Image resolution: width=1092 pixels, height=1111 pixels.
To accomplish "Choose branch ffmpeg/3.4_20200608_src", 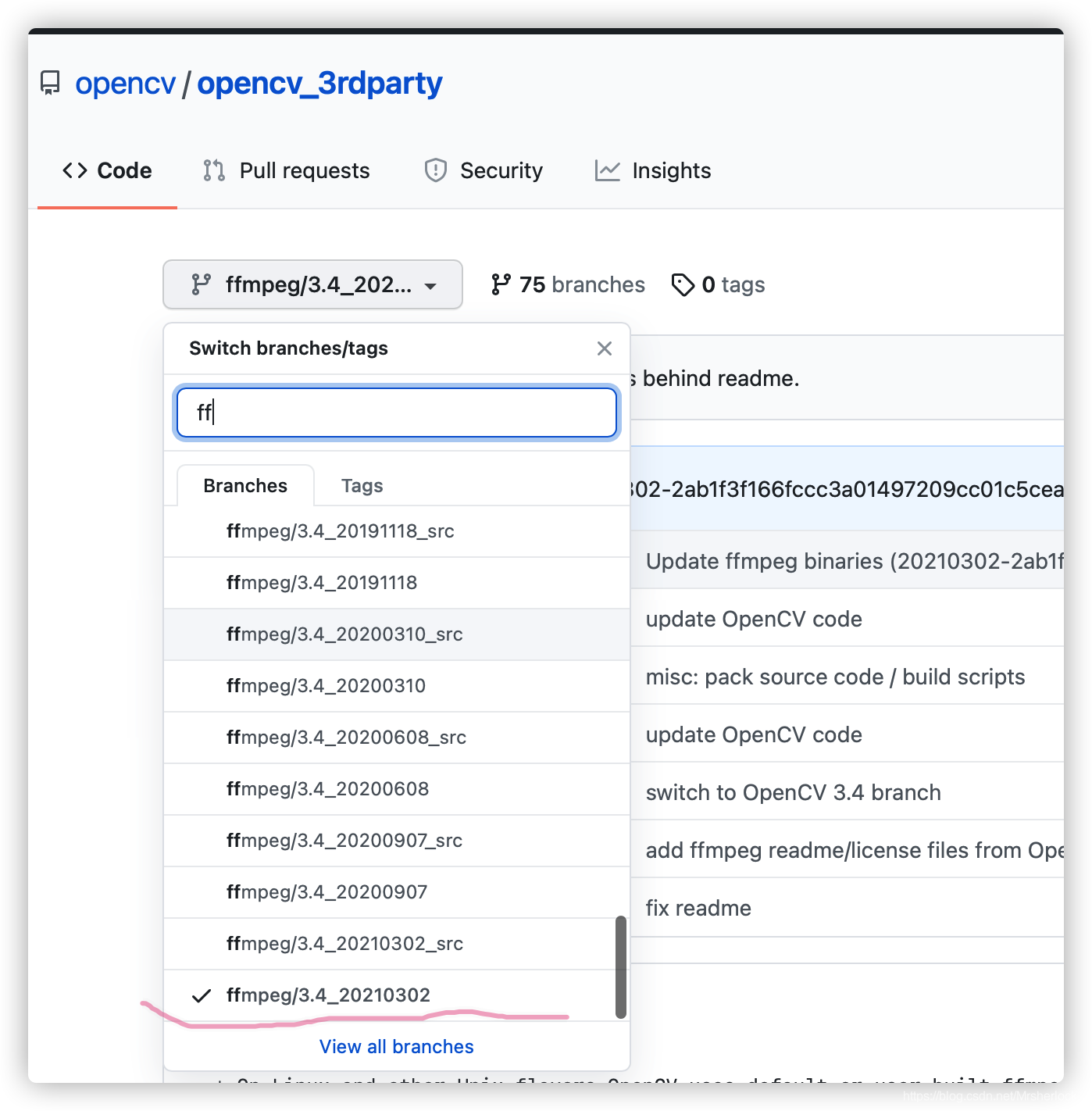I will coord(397,738).
